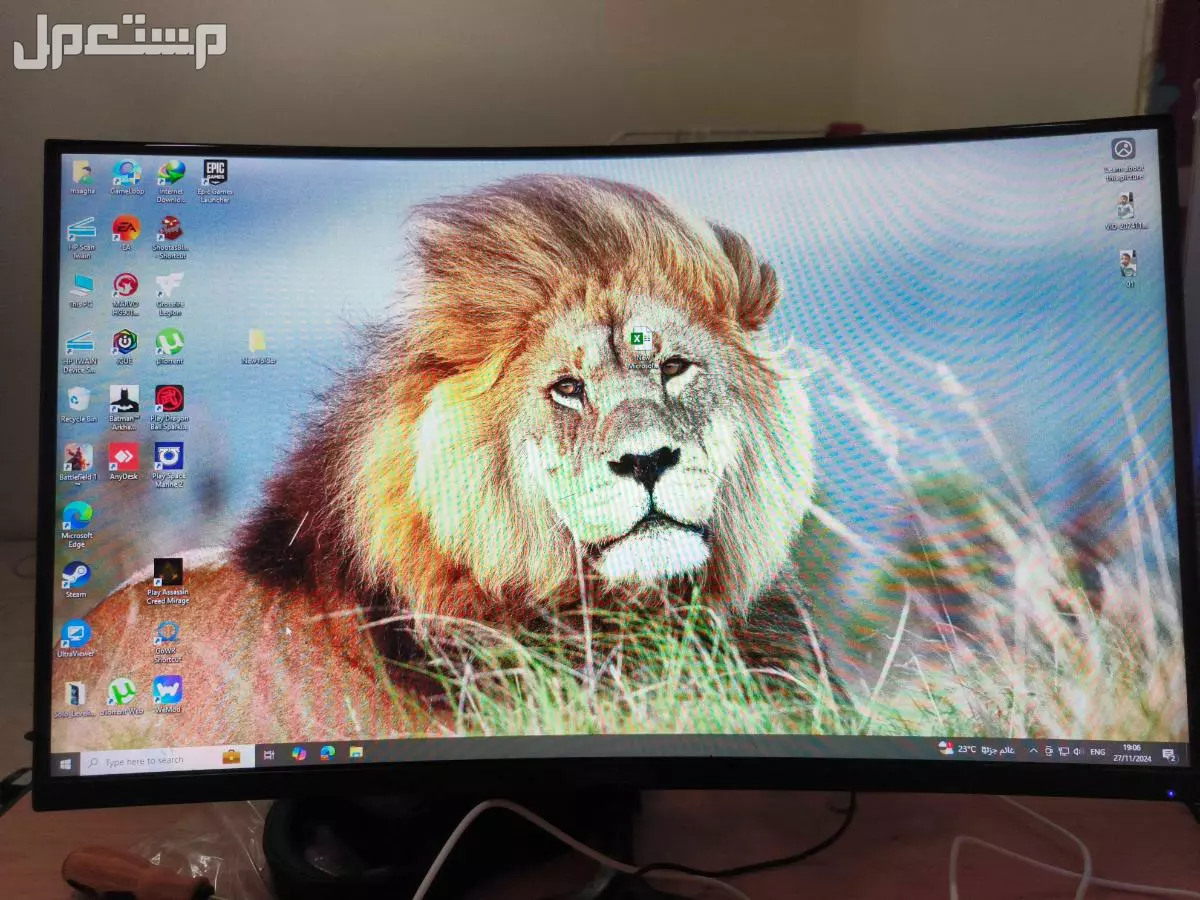Image resolution: width=1200 pixels, height=900 pixels.
Task: Open the Epic Games Launcher icon
Action: click(214, 180)
